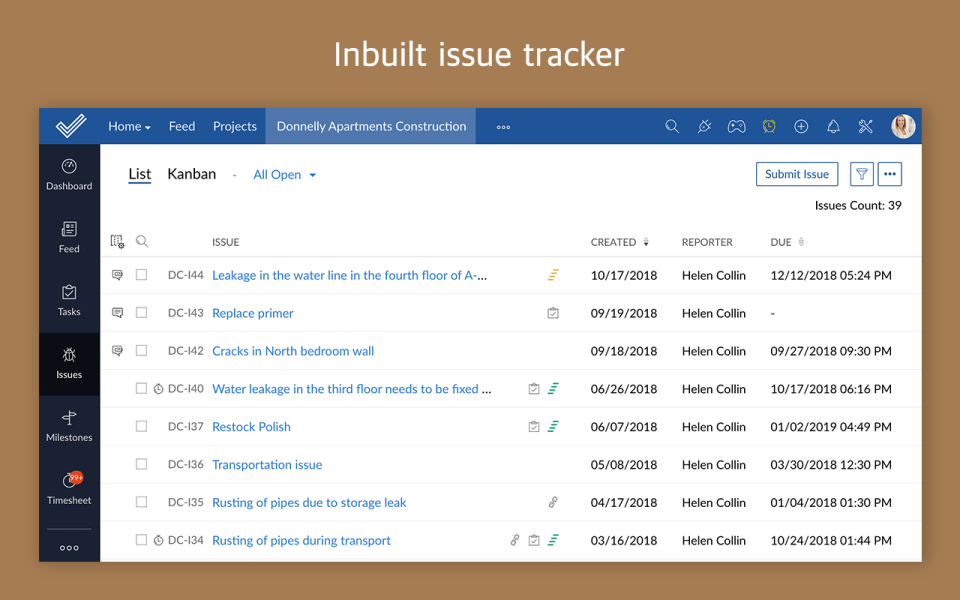Open the Projects menu in top navigation
This screenshot has height=600, width=960.
(x=234, y=126)
